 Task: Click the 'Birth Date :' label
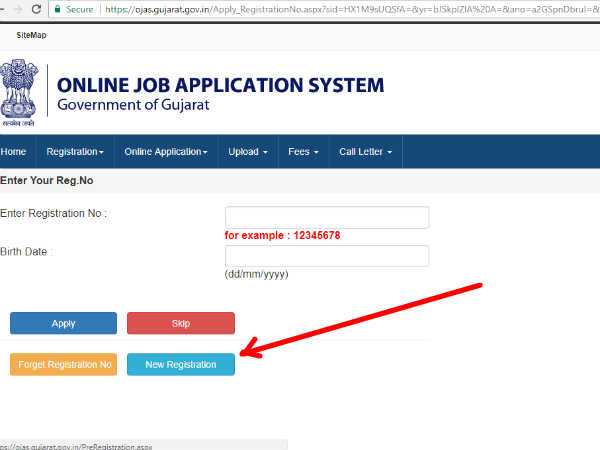point(26,252)
